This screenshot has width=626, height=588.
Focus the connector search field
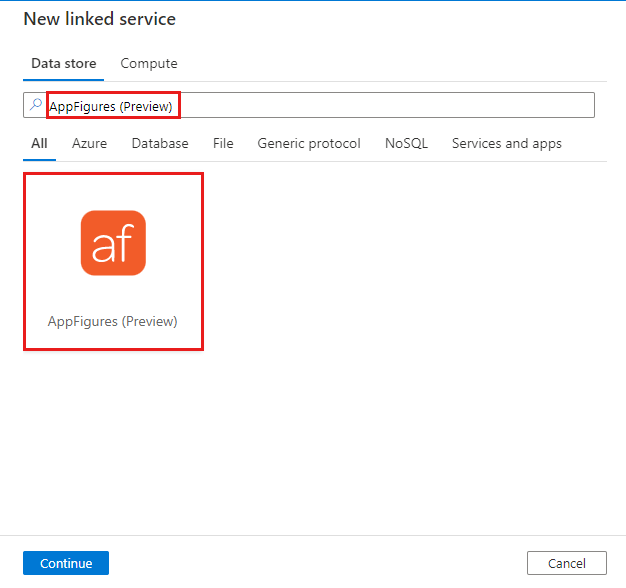[x=309, y=105]
